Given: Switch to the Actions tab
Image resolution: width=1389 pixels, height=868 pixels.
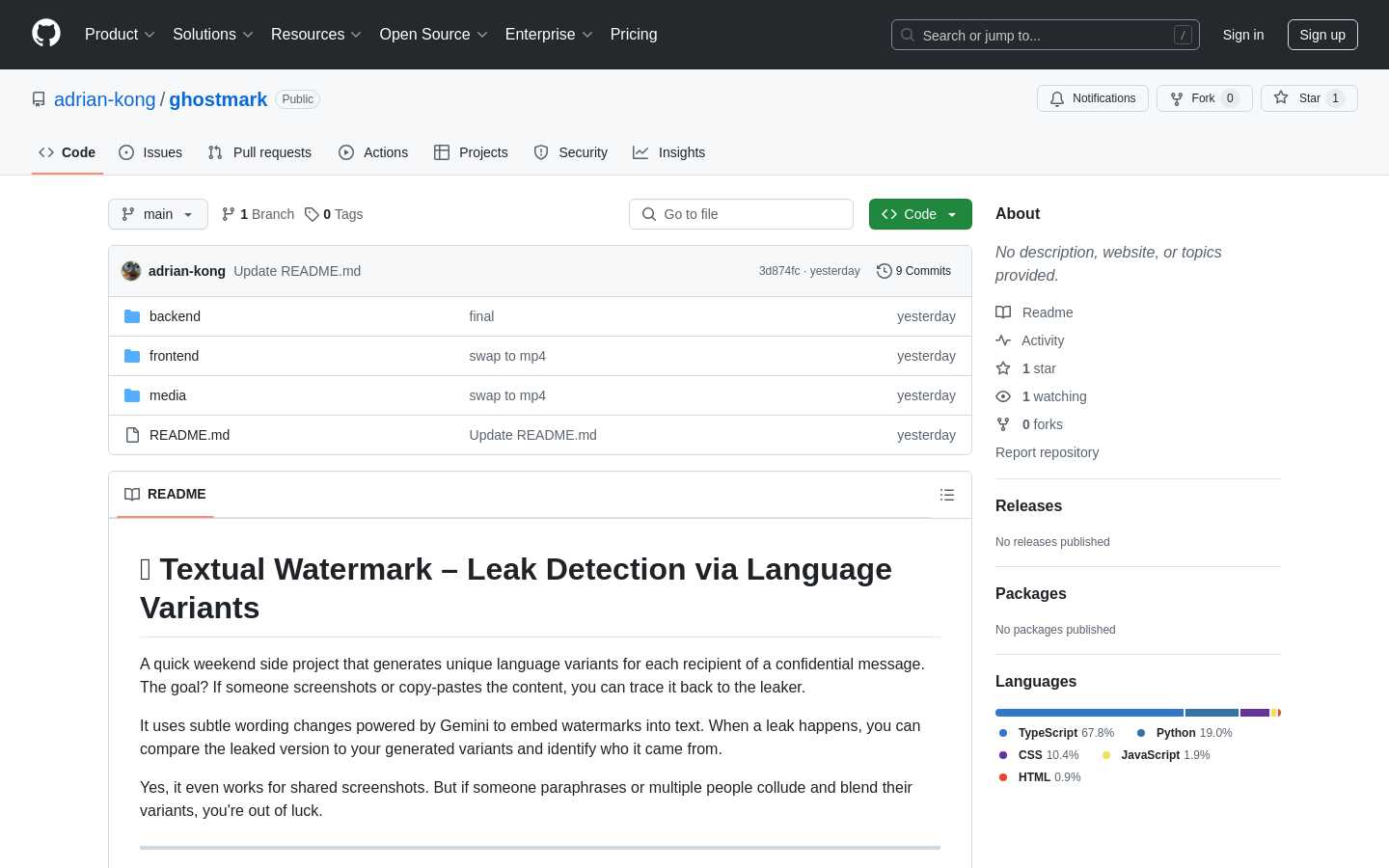Looking at the screenshot, I should point(373,152).
